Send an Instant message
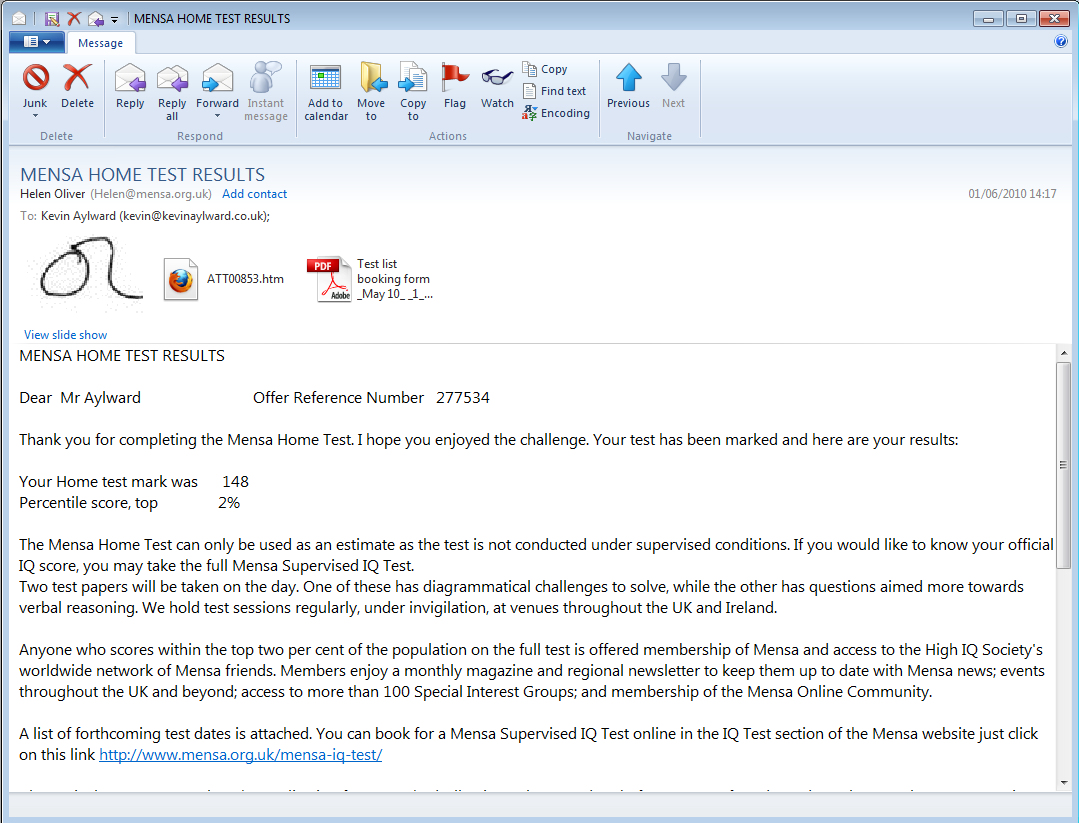Screen dimensions: 1079x823 point(266,92)
